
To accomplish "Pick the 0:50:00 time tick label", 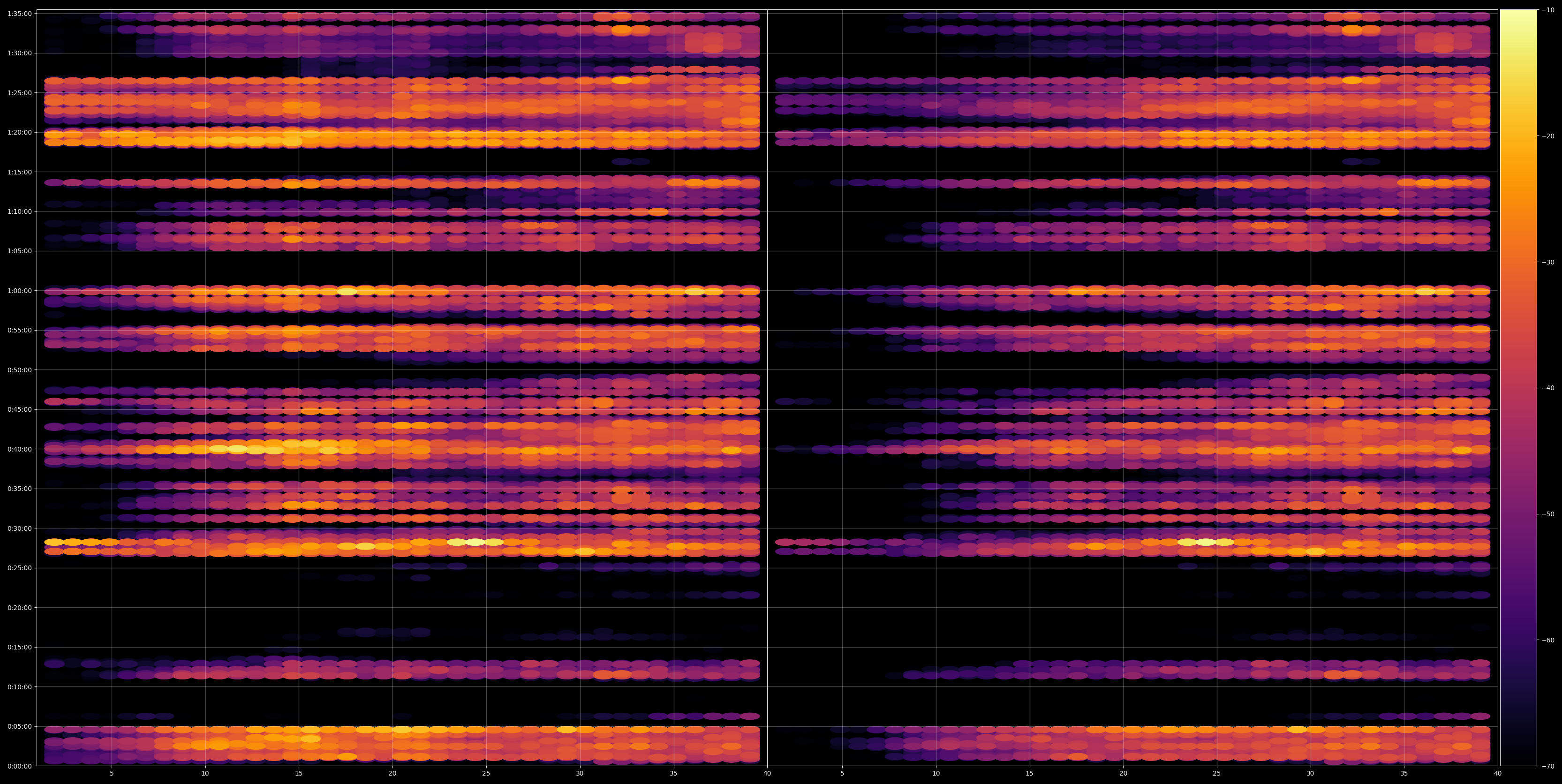I will (x=19, y=370).
